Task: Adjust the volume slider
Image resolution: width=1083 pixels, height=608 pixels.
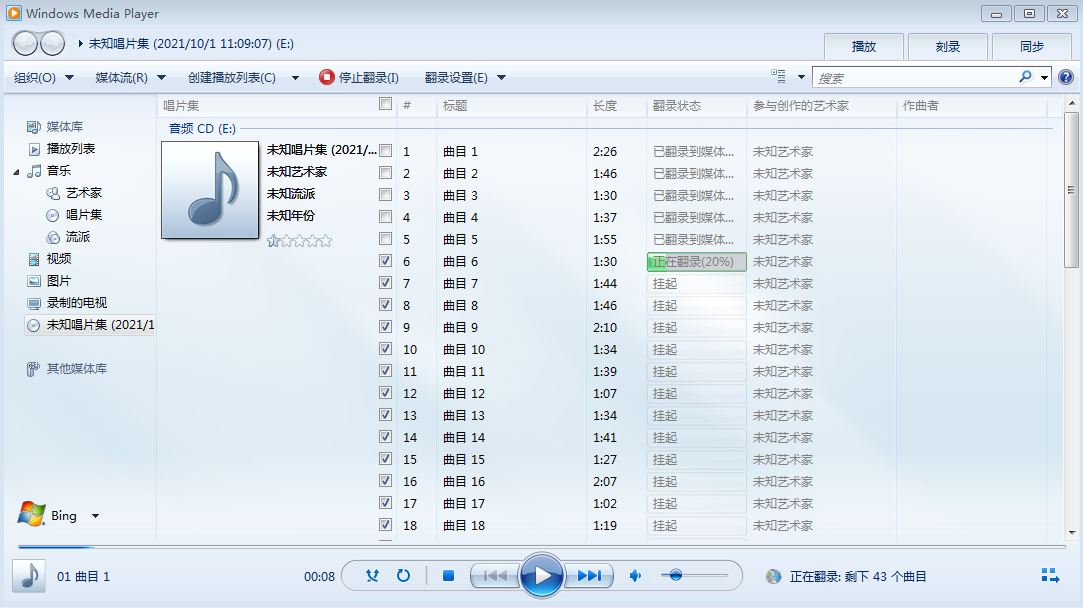Action: click(676, 575)
